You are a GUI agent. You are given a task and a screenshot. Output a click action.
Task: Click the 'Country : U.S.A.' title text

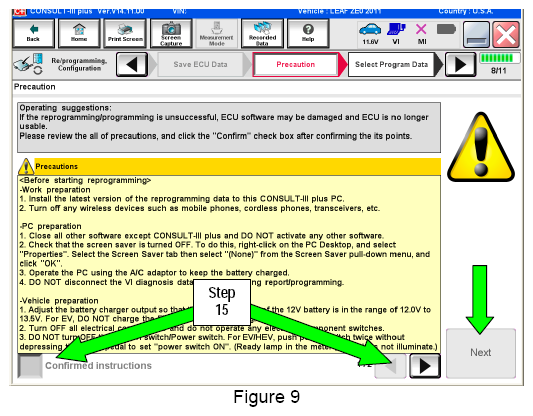466,12
